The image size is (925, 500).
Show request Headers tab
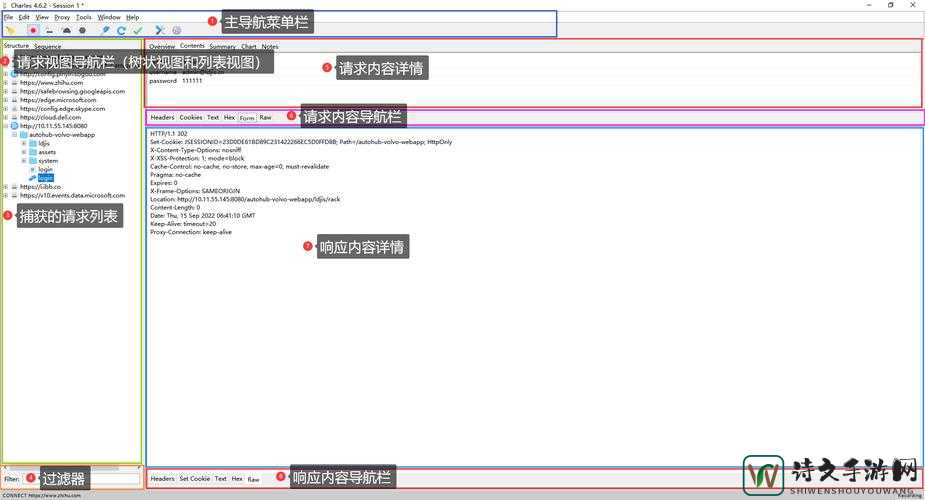[x=162, y=117]
